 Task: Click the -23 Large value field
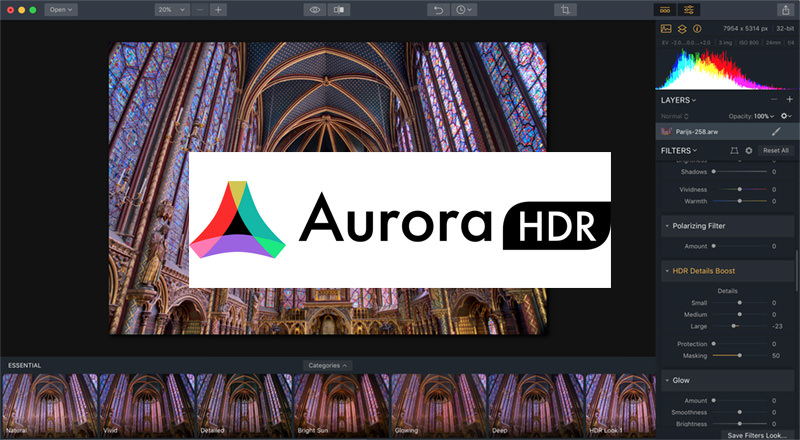[777, 326]
